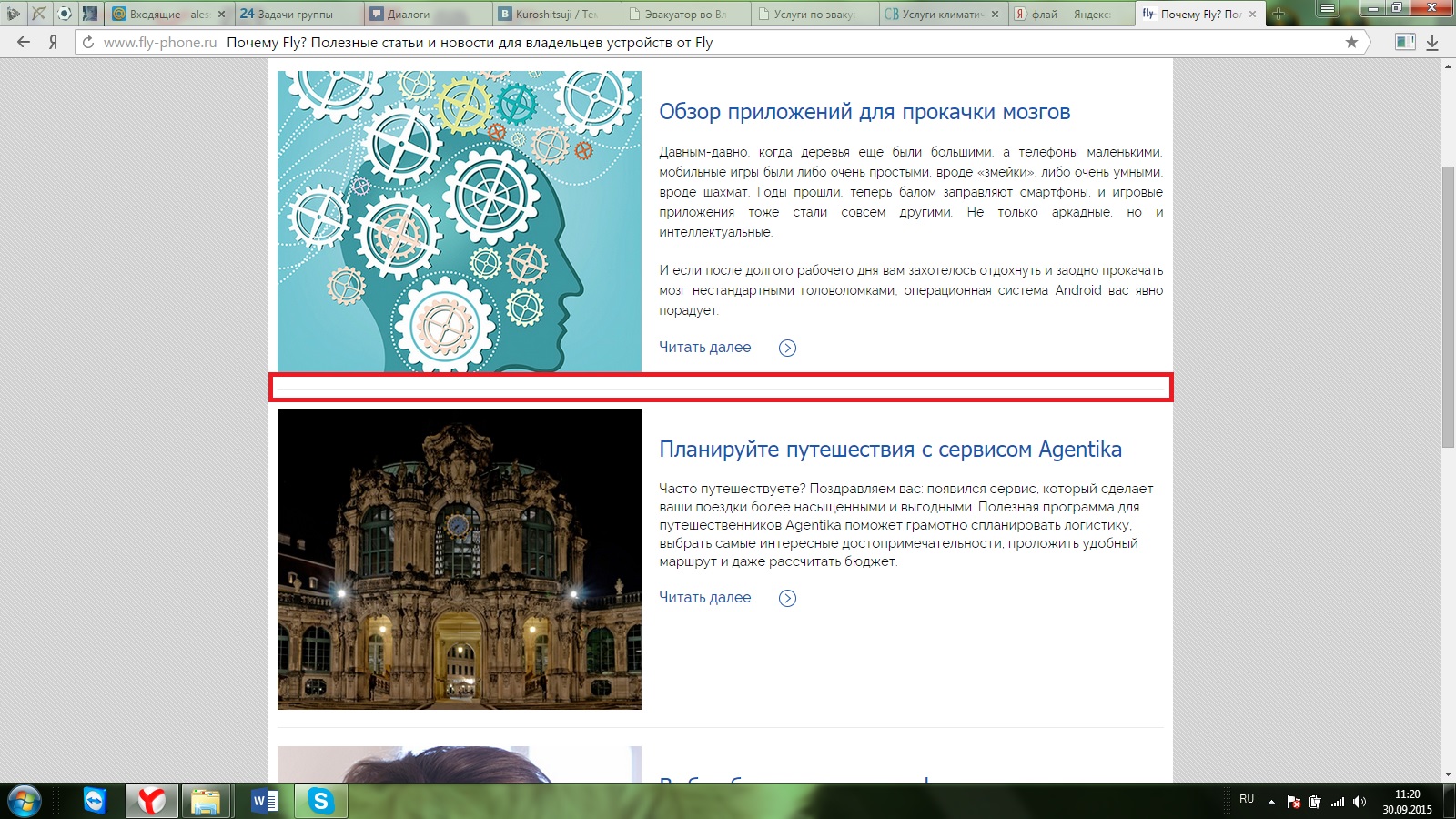Screen dimensions: 1456x819
Task: Click Читать далее under the Agentika article
Action: (x=705, y=597)
